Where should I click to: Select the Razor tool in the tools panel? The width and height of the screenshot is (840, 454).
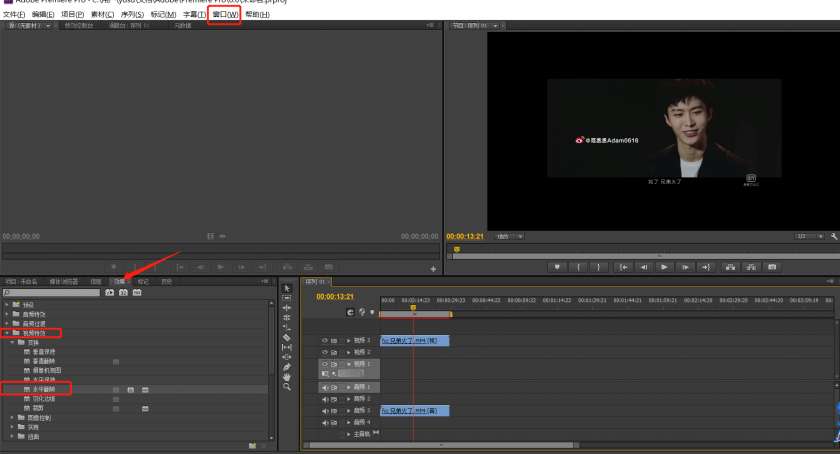[287, 338]
